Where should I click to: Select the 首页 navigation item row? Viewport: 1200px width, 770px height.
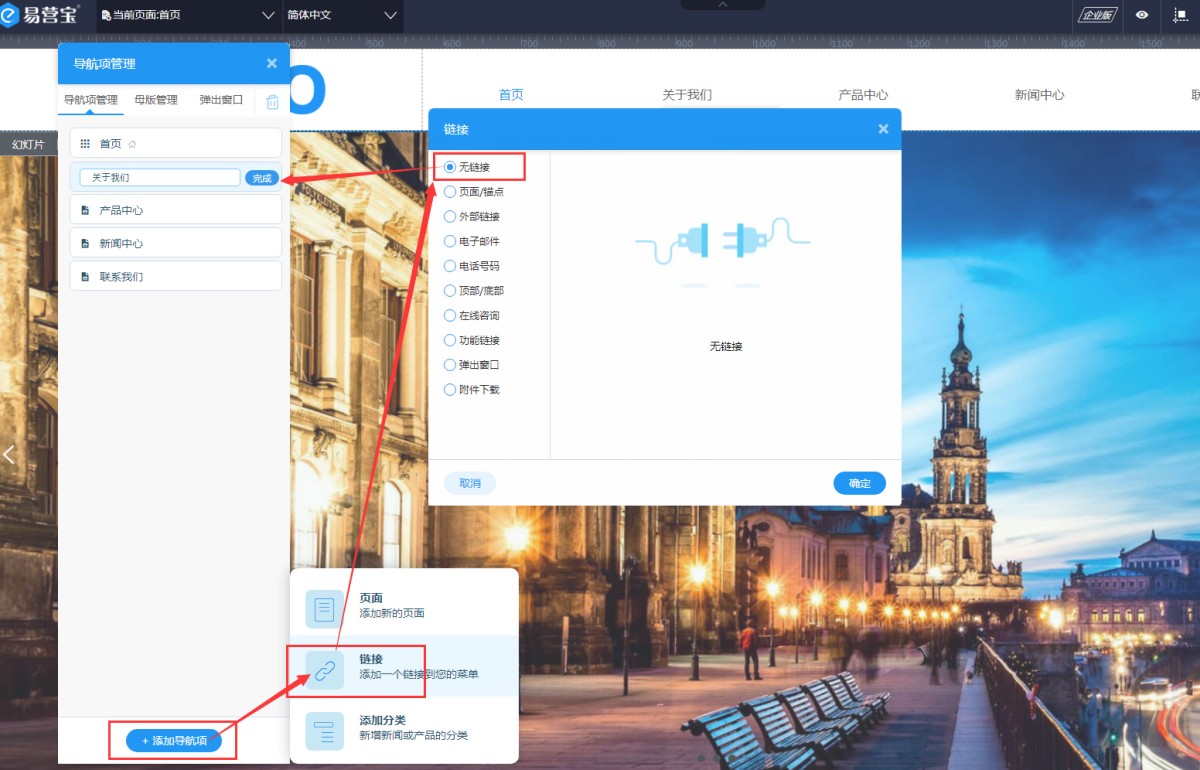(176, 143)
